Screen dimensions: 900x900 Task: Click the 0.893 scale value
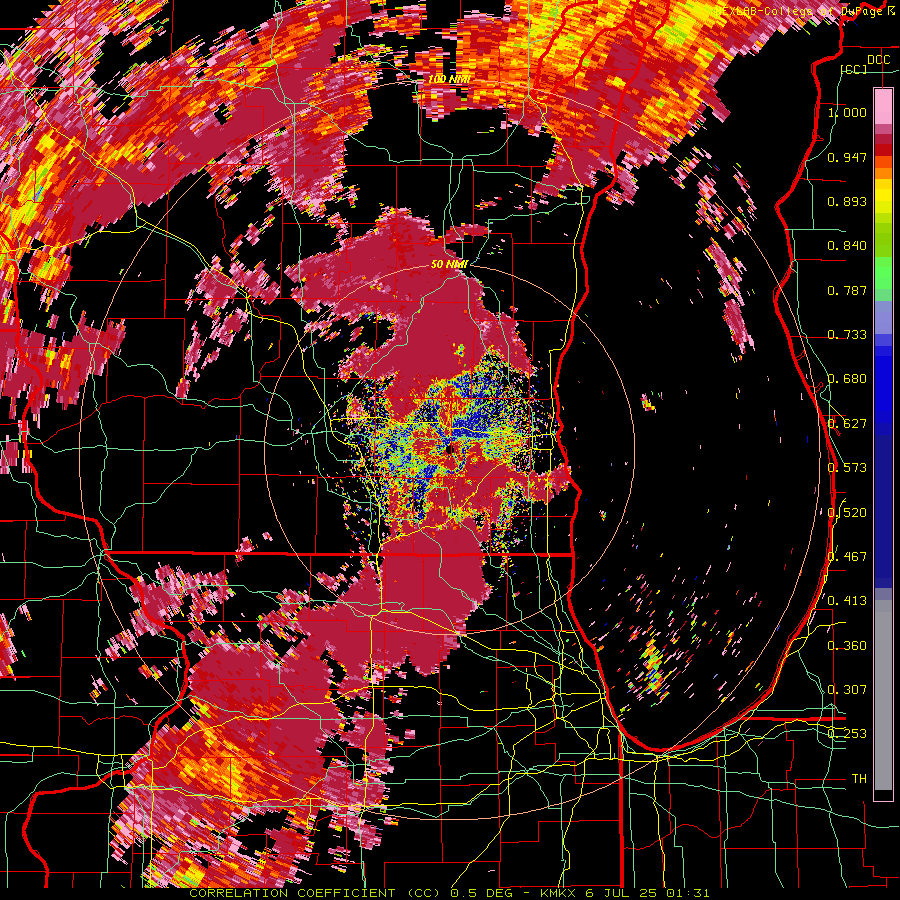pyautogui.click(x=847, y=201)
